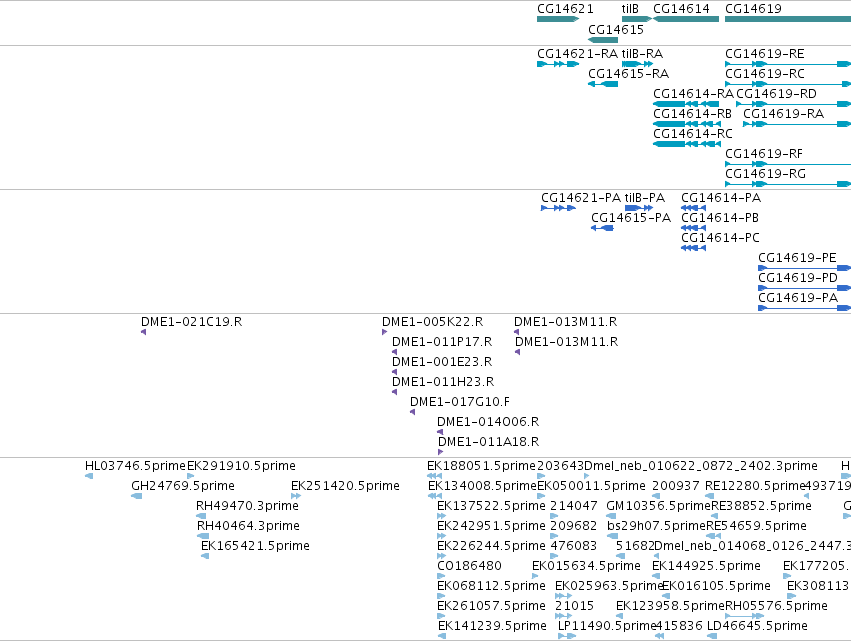Viewport: 851px width, 641px height.
Task: Select EST label EK050011.5prime
Action: 592,486
